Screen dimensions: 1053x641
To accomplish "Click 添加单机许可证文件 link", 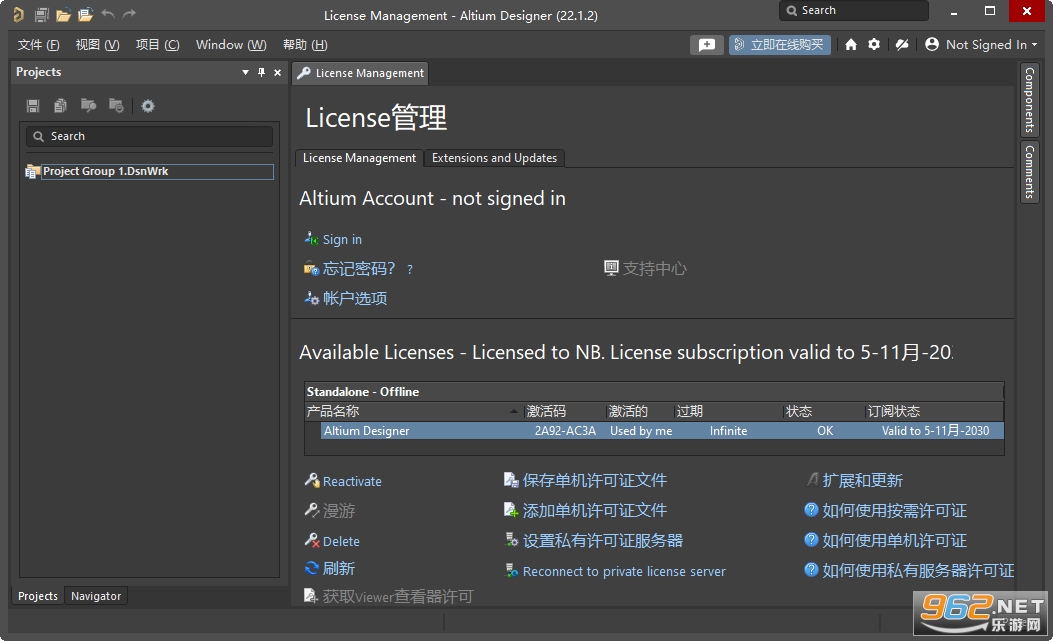I will click(x=594, y=511).
